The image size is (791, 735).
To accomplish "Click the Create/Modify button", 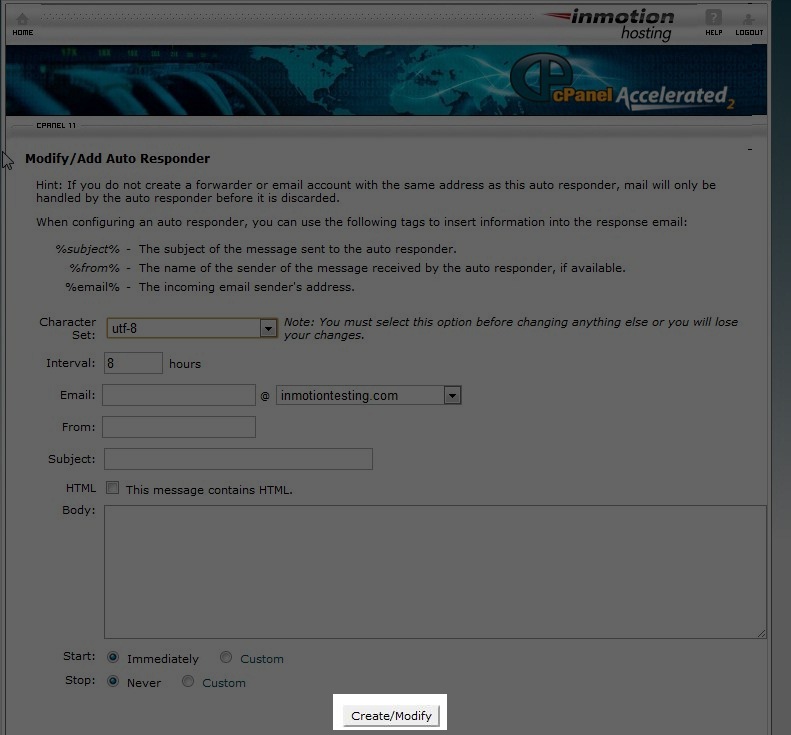I will (391, 716).
